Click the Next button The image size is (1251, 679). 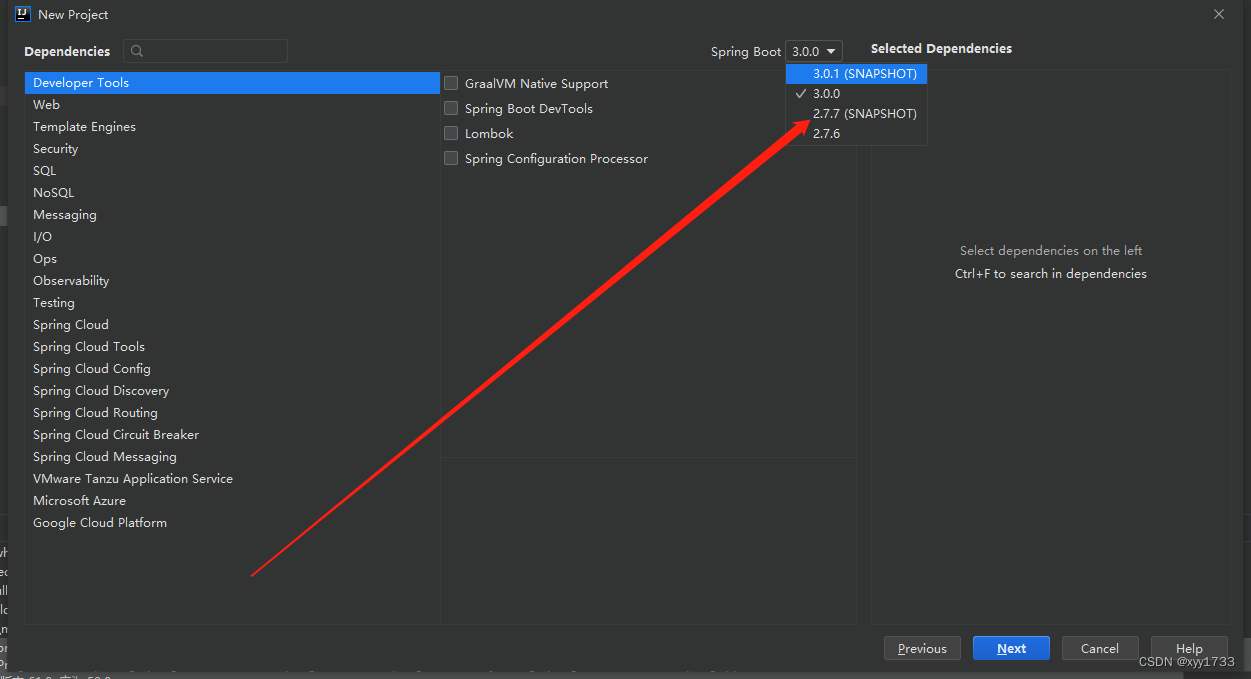pyautogui.click(x=1011, y=648)
